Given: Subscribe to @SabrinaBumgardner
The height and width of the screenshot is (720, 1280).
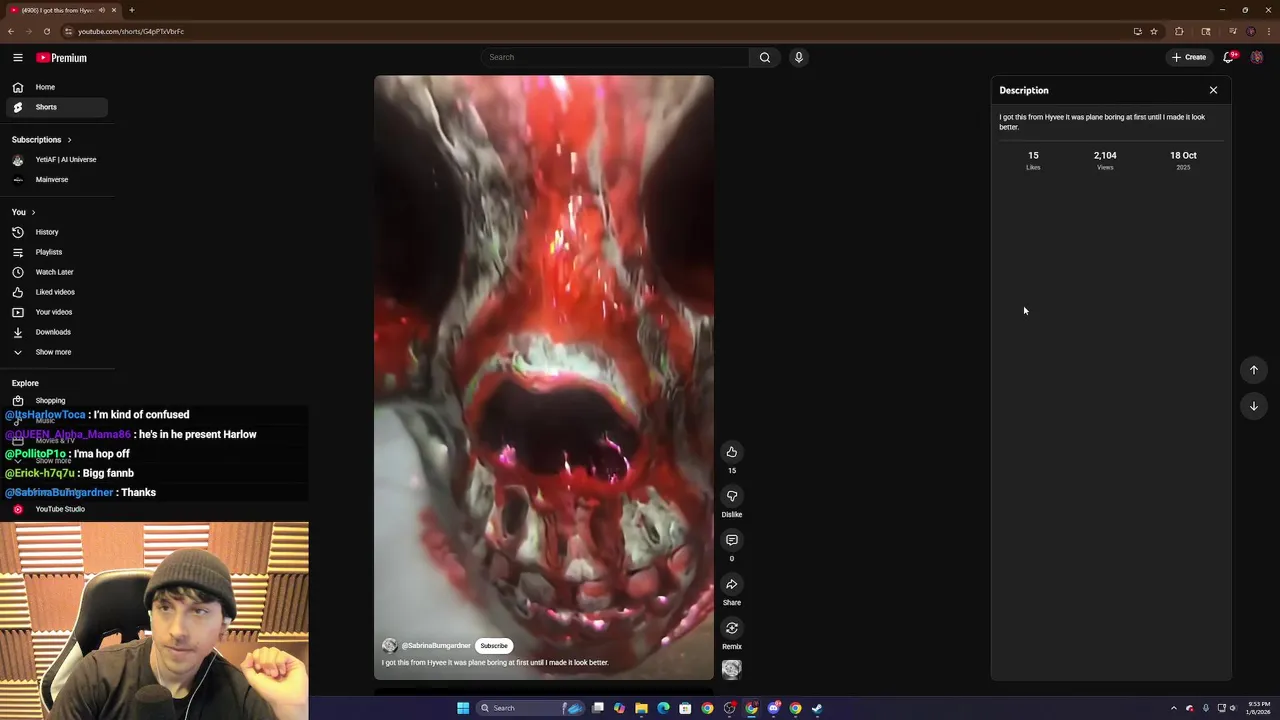Looking at the screenshot, I should (x=494, y=646).
